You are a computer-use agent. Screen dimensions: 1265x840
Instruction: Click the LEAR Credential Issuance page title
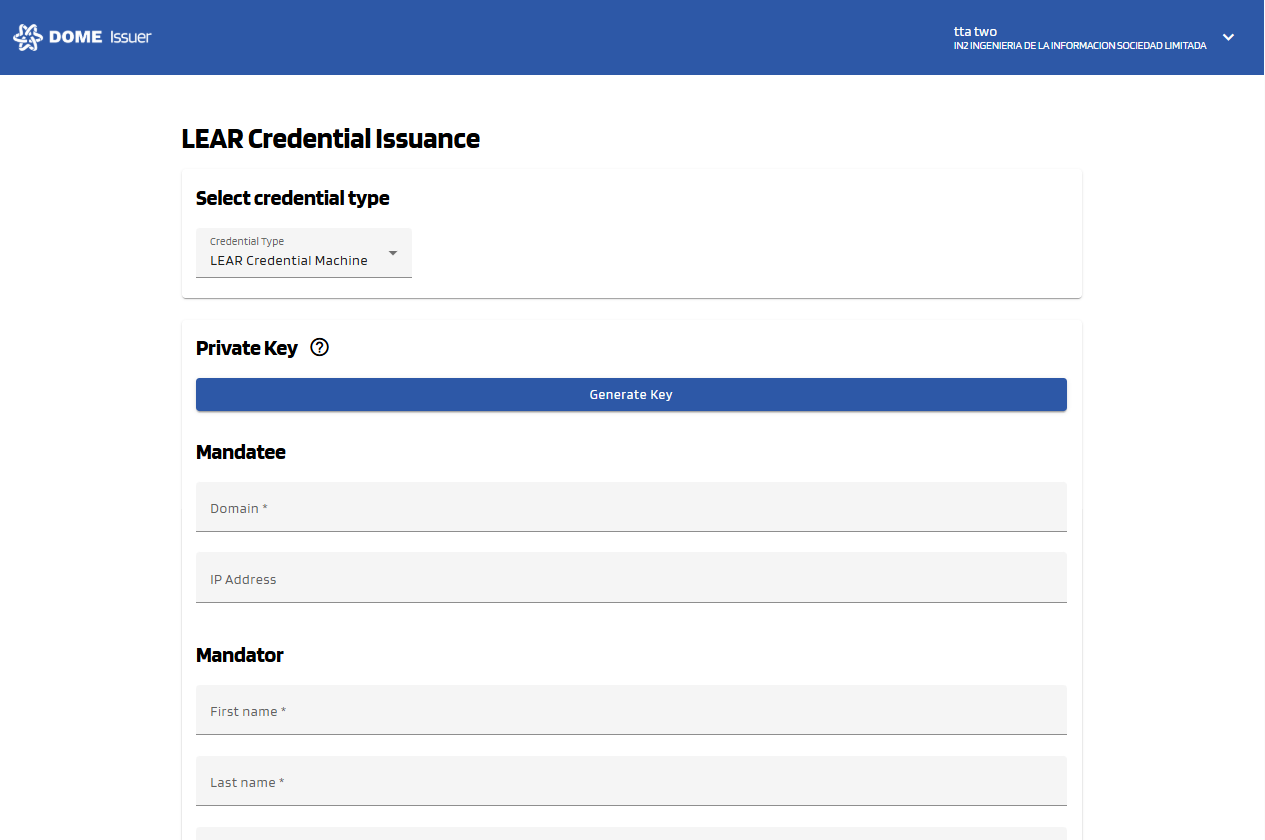(330, 139)
